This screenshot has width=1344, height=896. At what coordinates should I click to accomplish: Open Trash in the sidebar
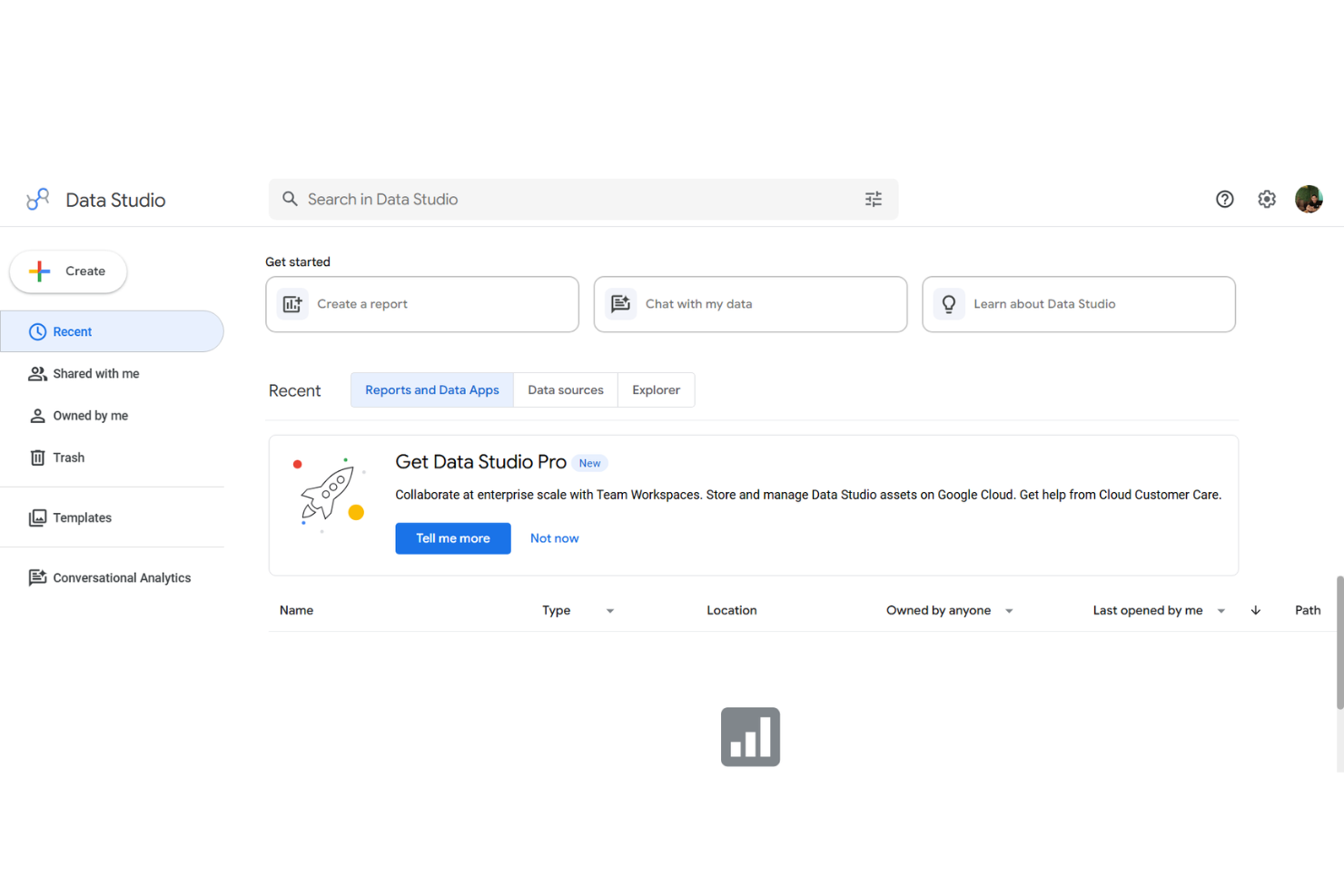click(x=112, y=458)
